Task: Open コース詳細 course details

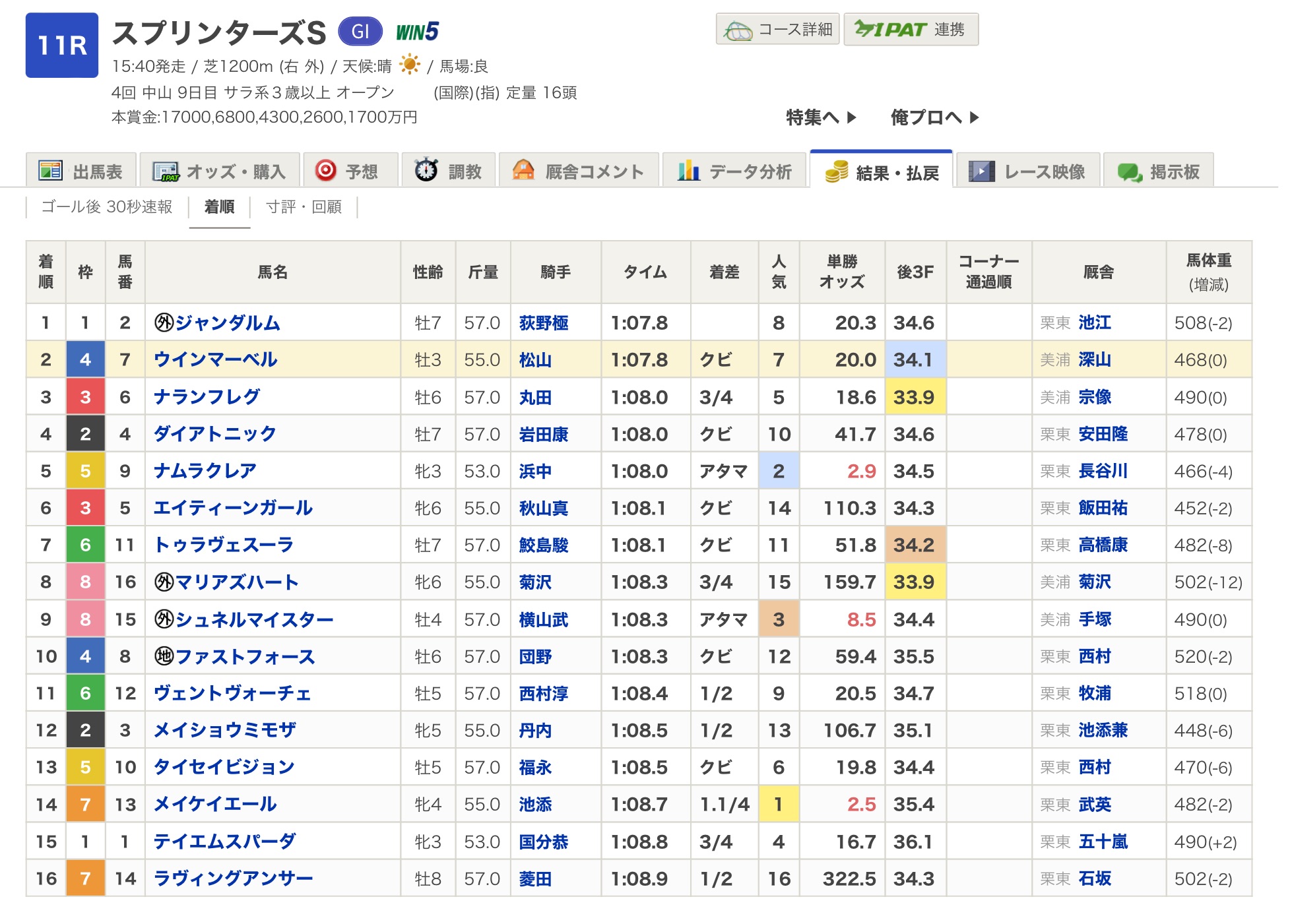Action: point(777,29)
